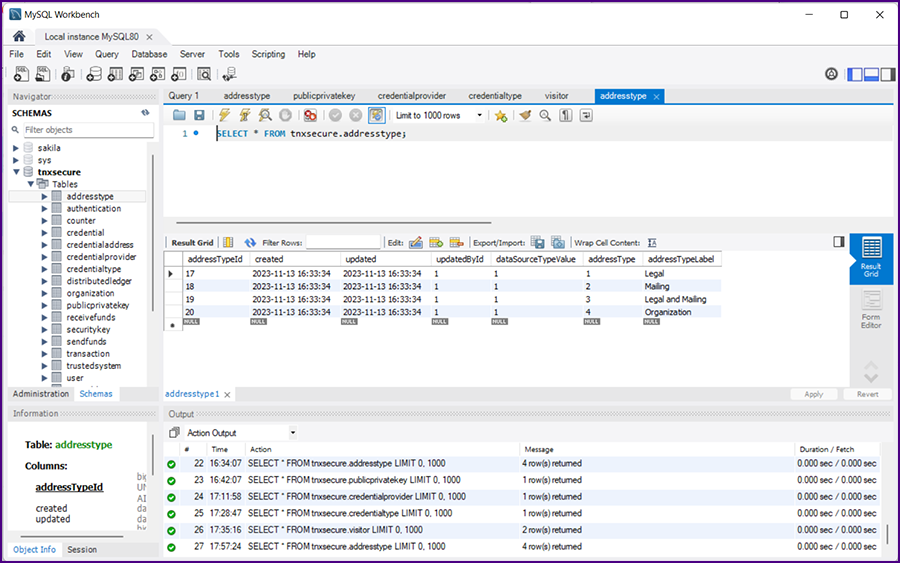Expand the sys schema
Viewport: 900px width, 563px height.
click(16, 160)
